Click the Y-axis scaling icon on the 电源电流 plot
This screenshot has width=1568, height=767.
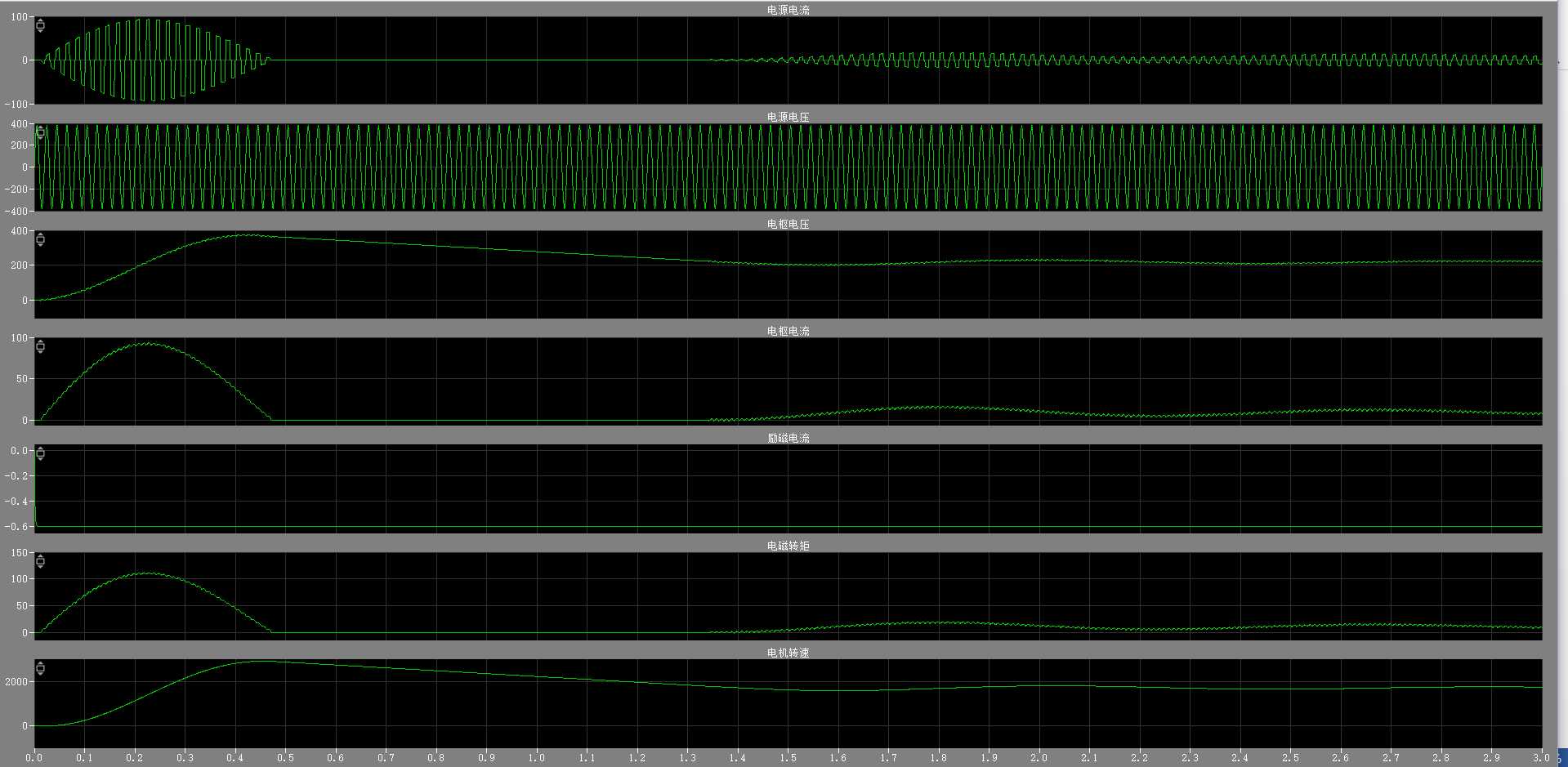pos(40,26)
